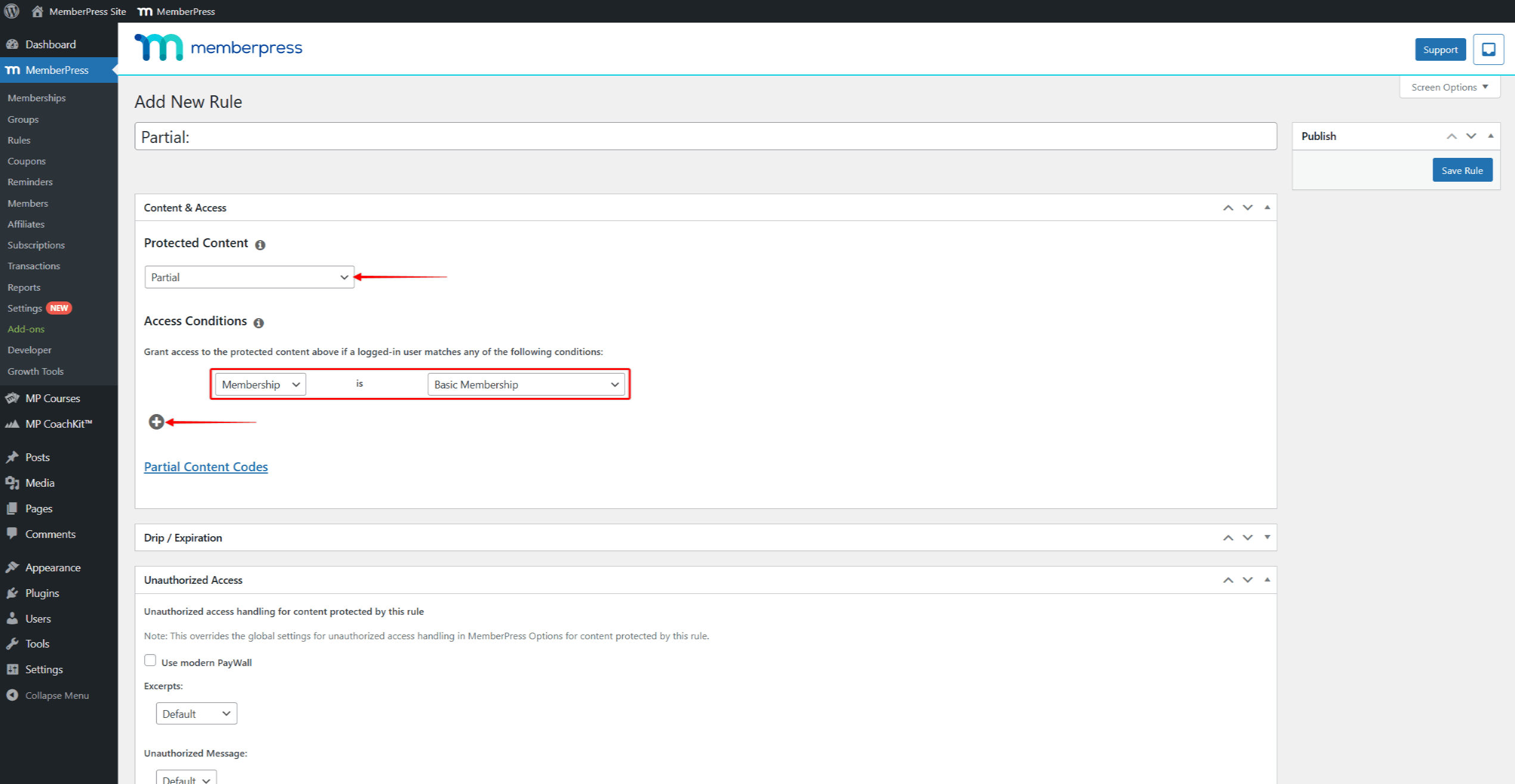Click the WordPress logo in admin bar
Screen dimensions: 1515x784
tap(12, 11)
